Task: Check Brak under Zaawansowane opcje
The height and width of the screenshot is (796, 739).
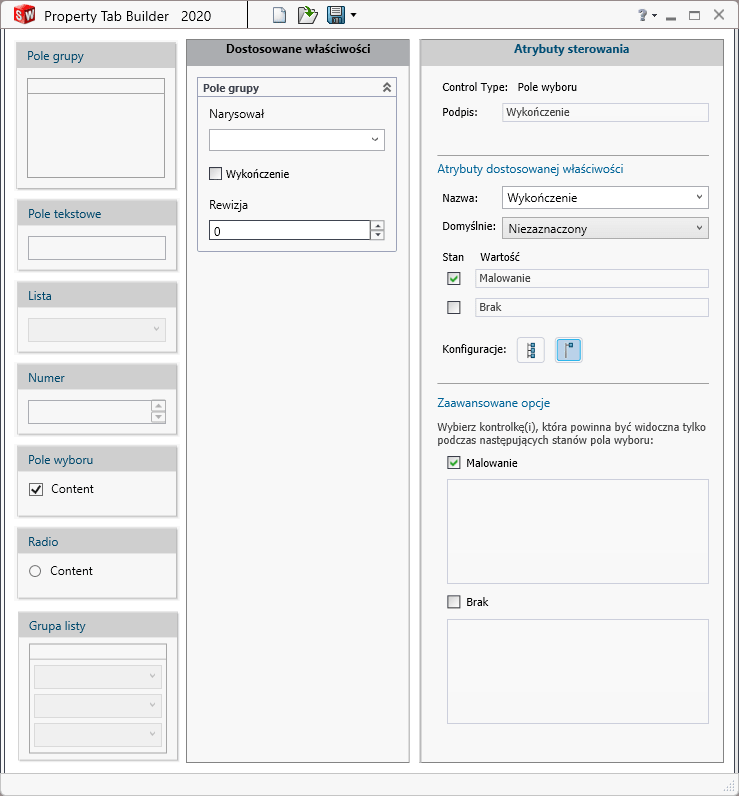Action: [x=454, y=602]
